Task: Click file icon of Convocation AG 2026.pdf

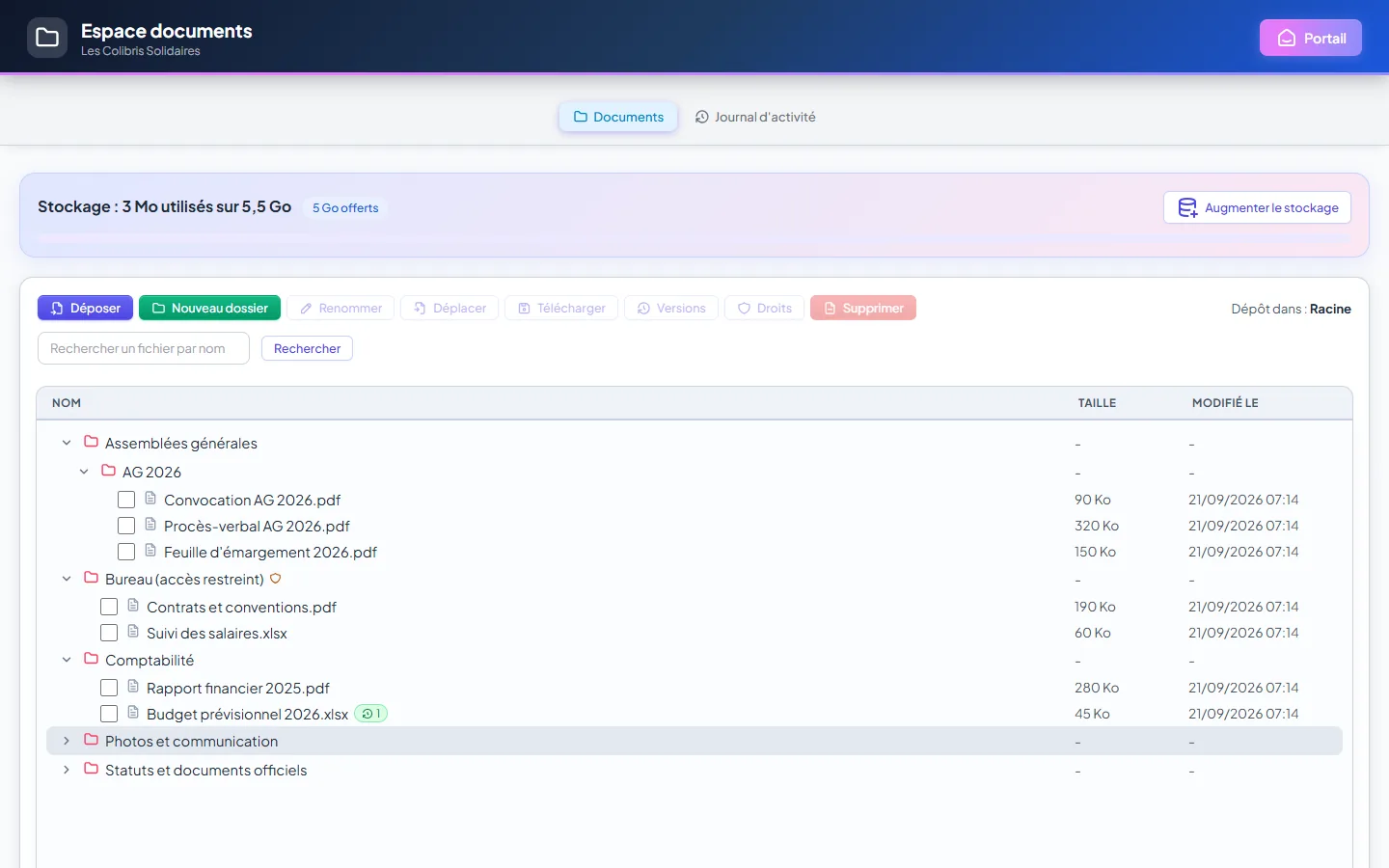Action: (150, 499)
